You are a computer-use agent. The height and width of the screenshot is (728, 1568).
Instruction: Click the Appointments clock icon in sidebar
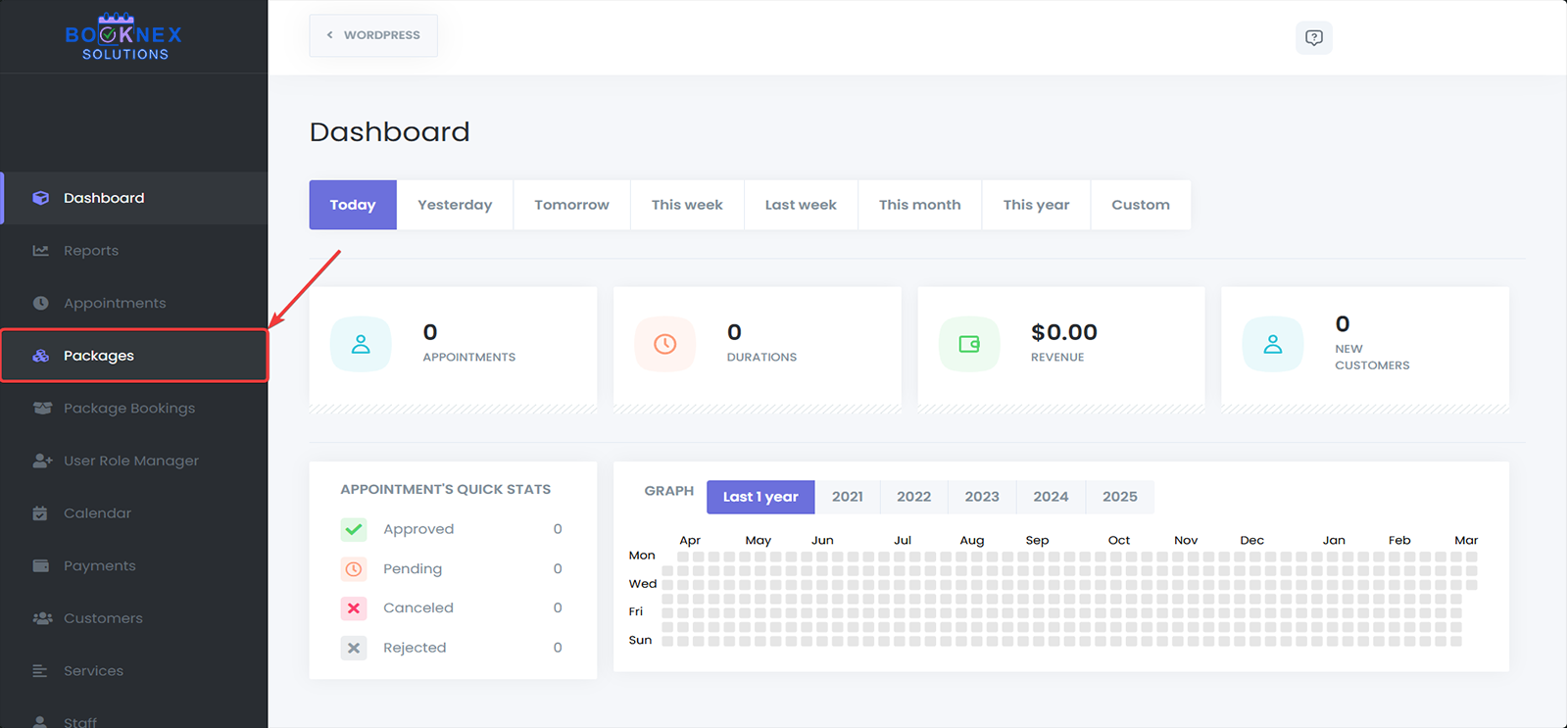click(x=40, y=304)
